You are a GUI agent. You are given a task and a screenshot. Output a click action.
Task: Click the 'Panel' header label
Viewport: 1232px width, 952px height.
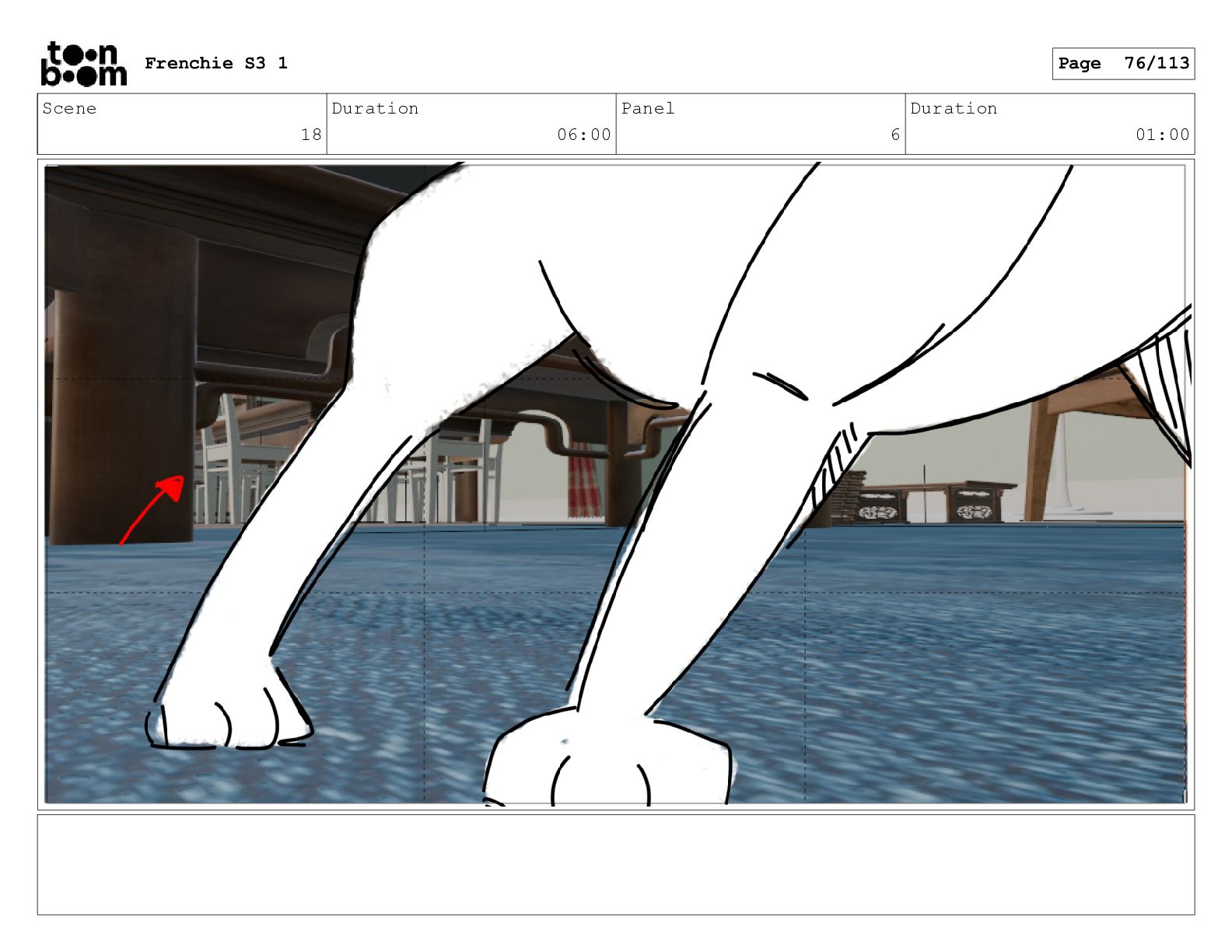(648, 108)
